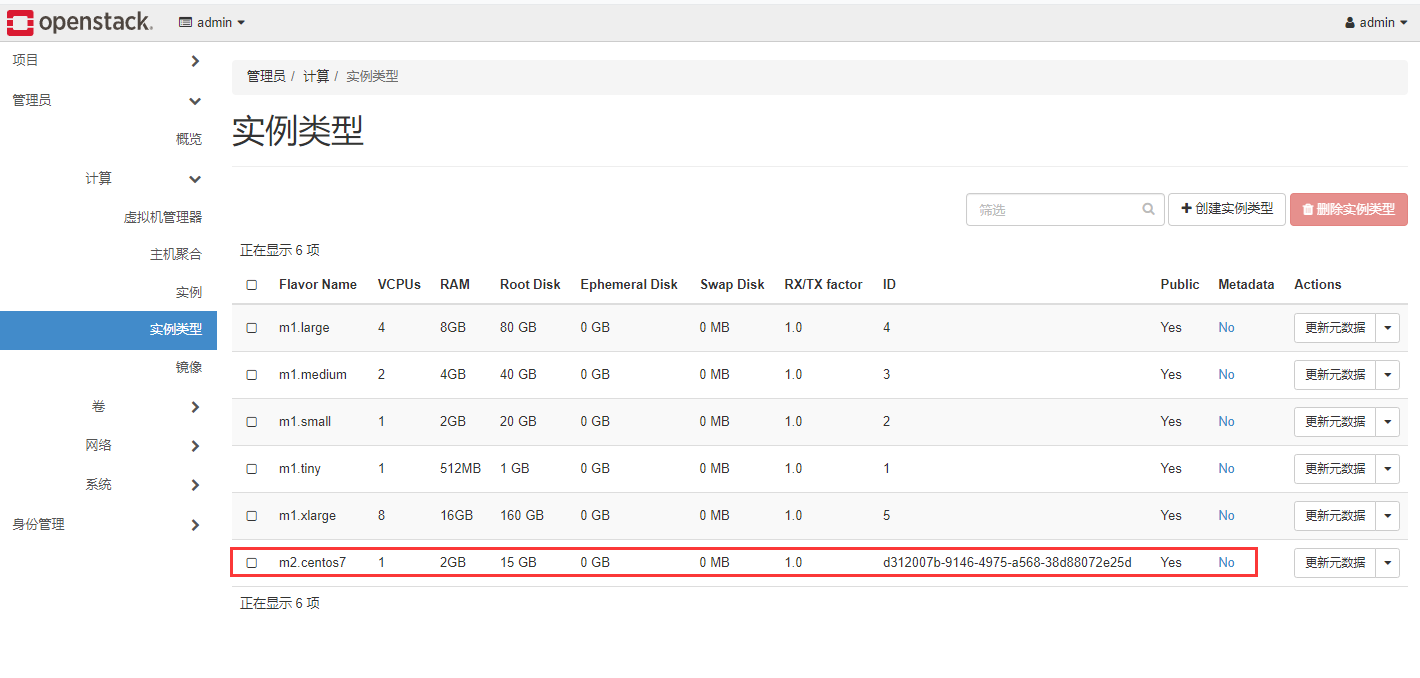Sort by the Root Disk column header
The height and width of the screenshot is (678, 1420).
coord(530,285)
